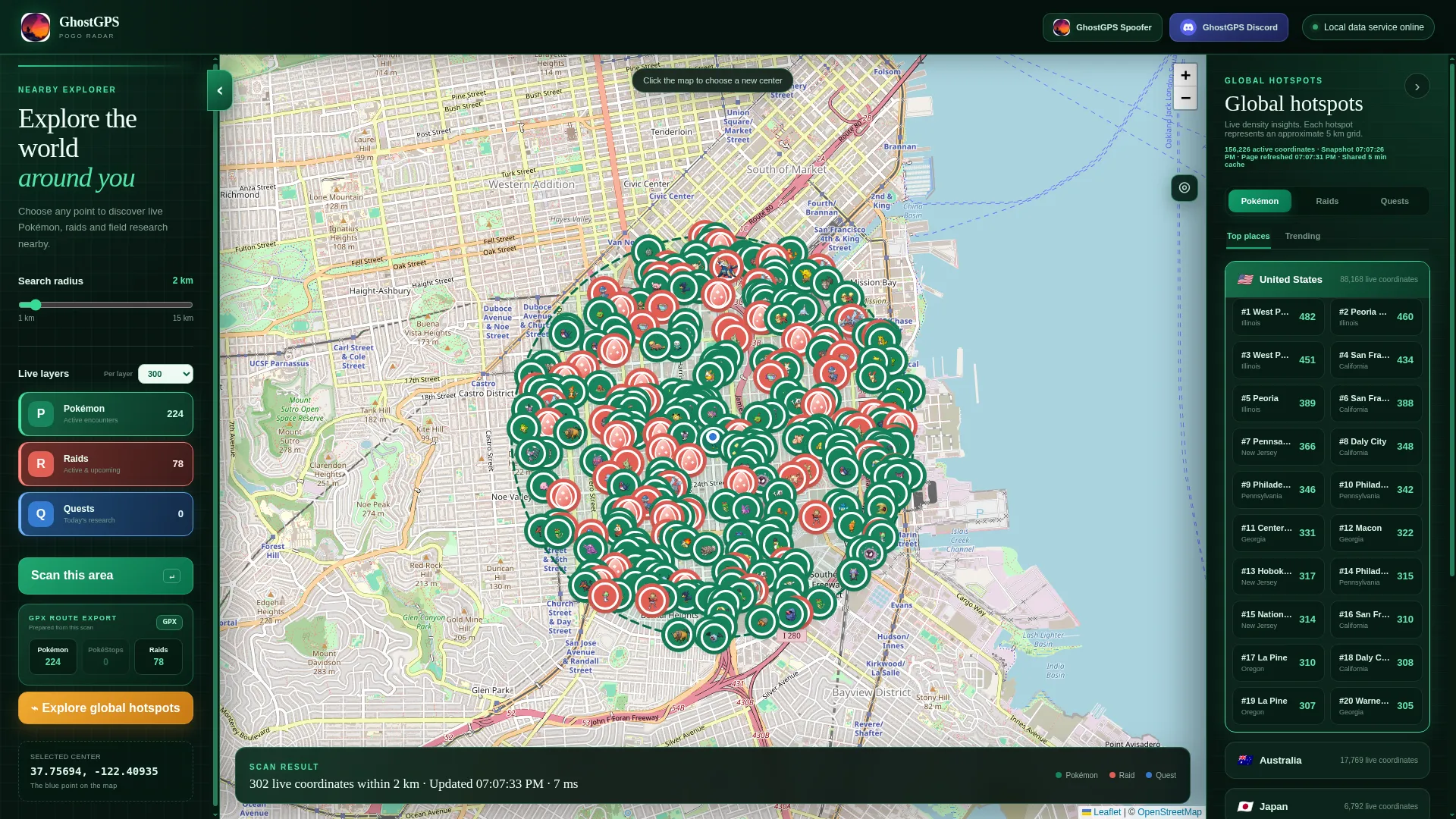This screenshot has height=819, width=1456.
Task: Zoom in on the map
Action: [x=1185, y=75]
